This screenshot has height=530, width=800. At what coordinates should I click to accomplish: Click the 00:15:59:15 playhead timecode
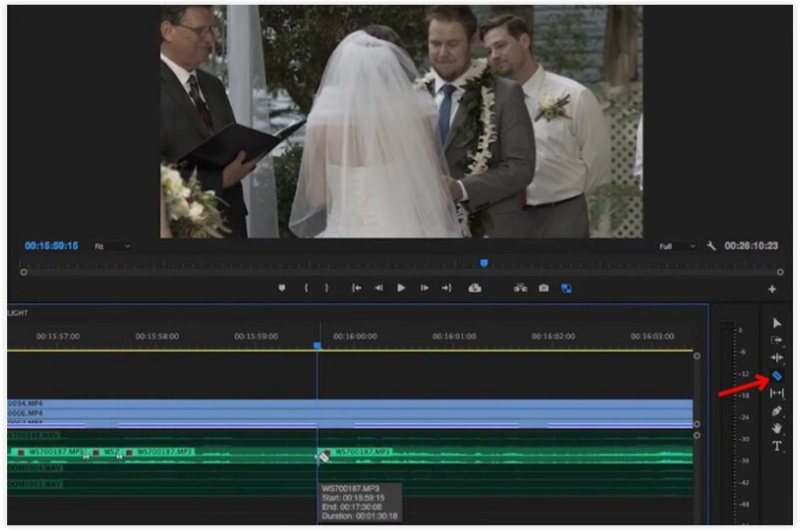coord(52,246)
